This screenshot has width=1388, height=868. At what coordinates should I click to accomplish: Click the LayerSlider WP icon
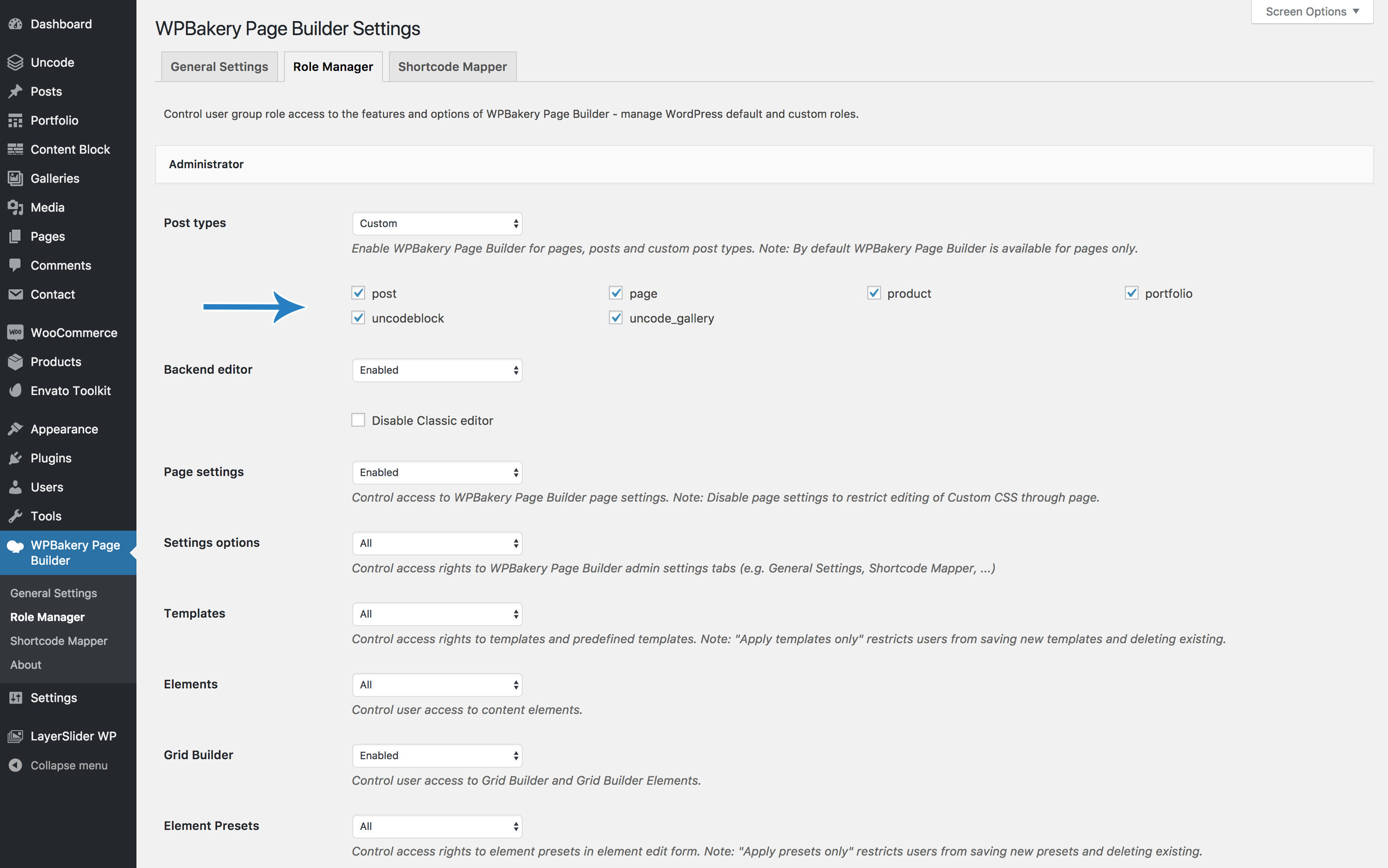pyautogui.click(x=15, y=736)
